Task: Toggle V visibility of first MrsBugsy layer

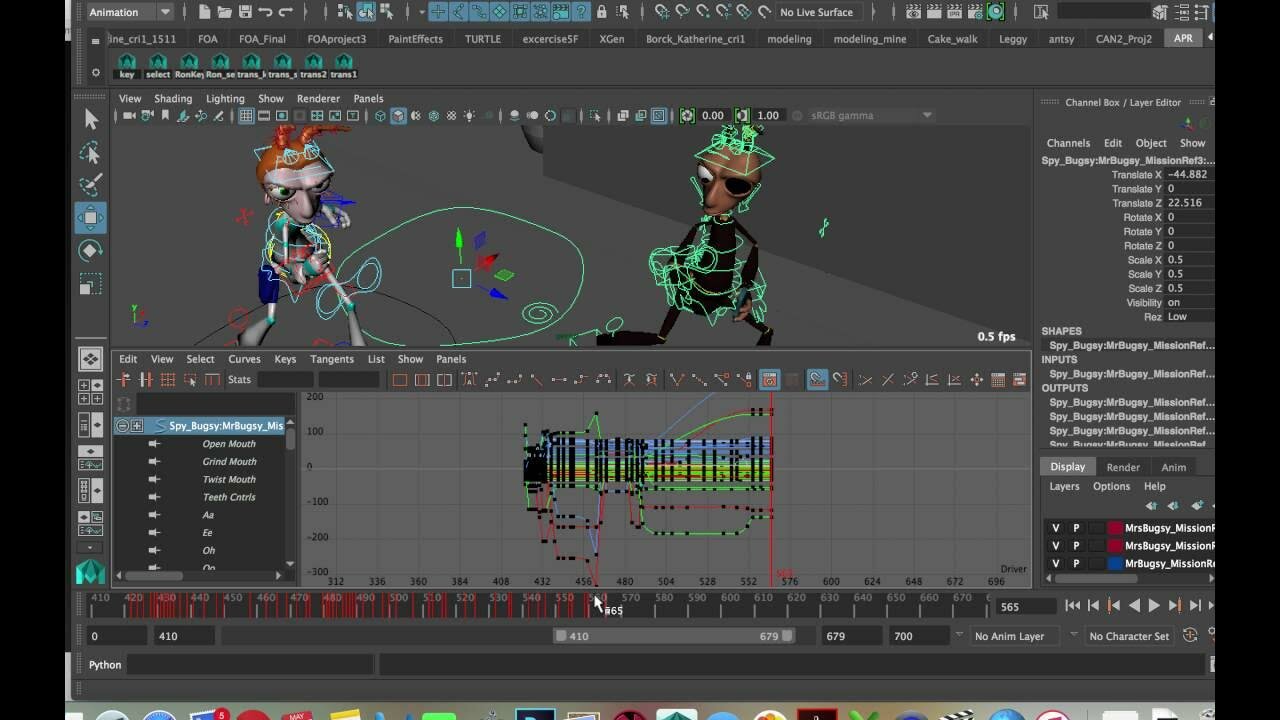Action: 1055,528
